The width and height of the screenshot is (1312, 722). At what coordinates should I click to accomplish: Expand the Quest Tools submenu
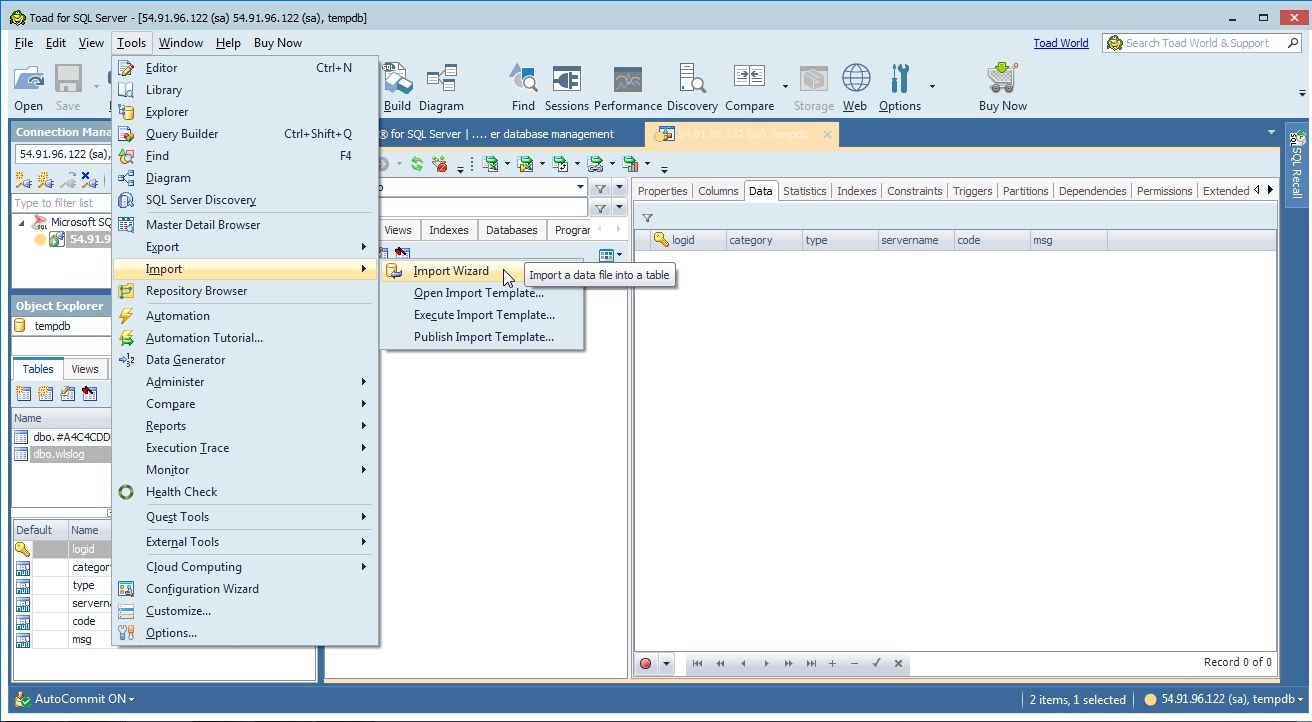click(x=245, y=517)
